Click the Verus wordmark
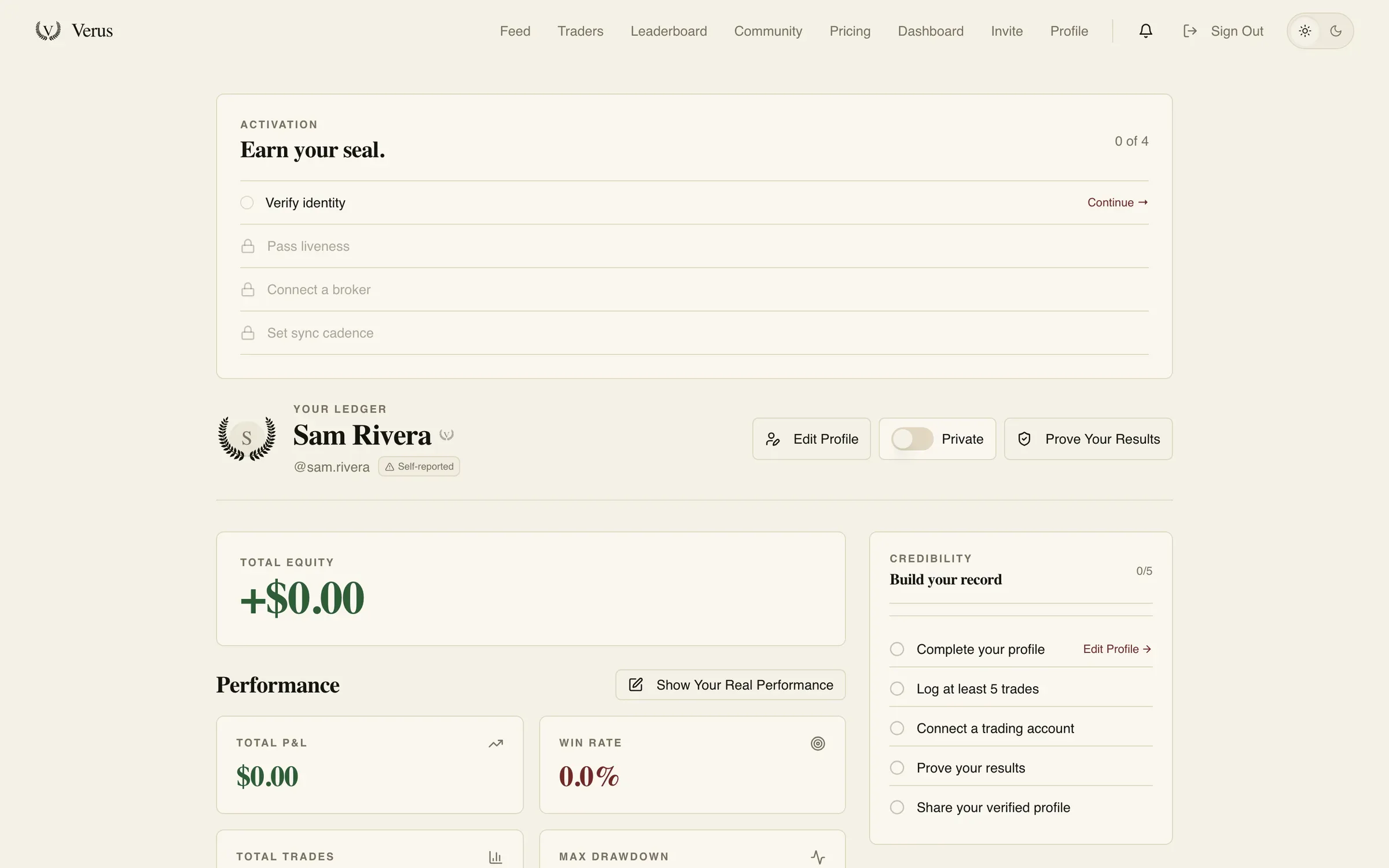The image size is (1389, 868). (92, 31)
